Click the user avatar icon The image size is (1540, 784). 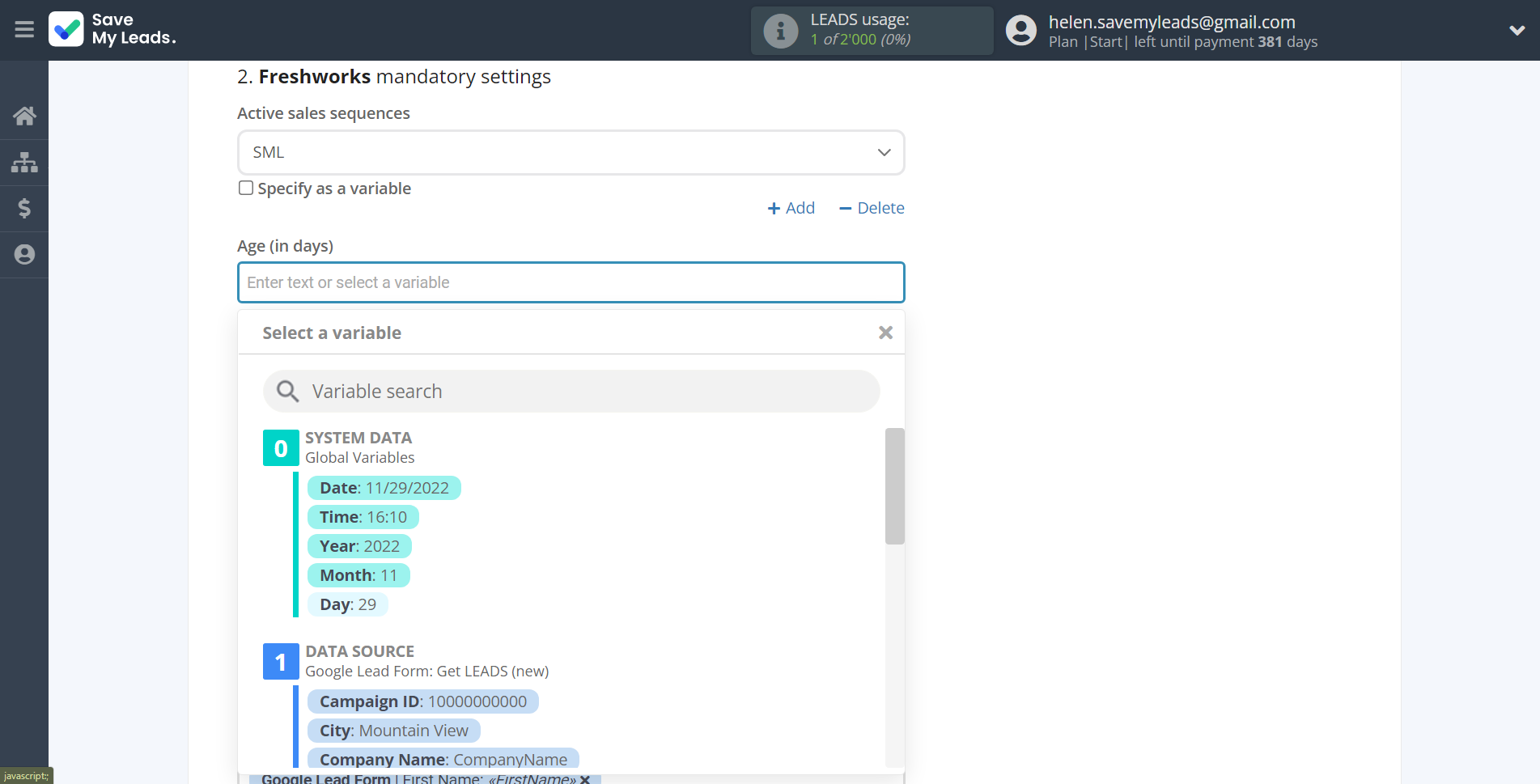click(x=1021, y=31)
